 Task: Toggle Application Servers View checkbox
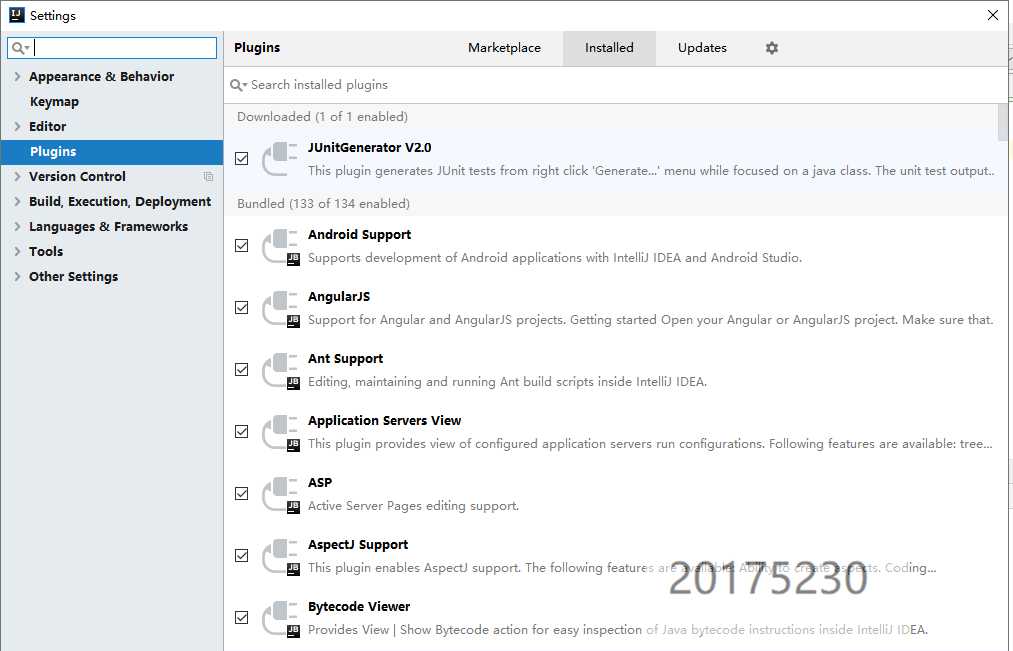(x=242, y=431)
